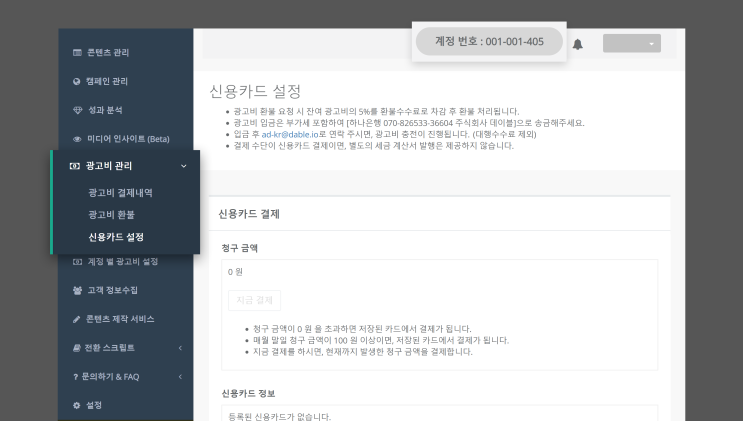
Task: Open 콘텐츠 관리 menu icon
Action: [x=77, y=53]
